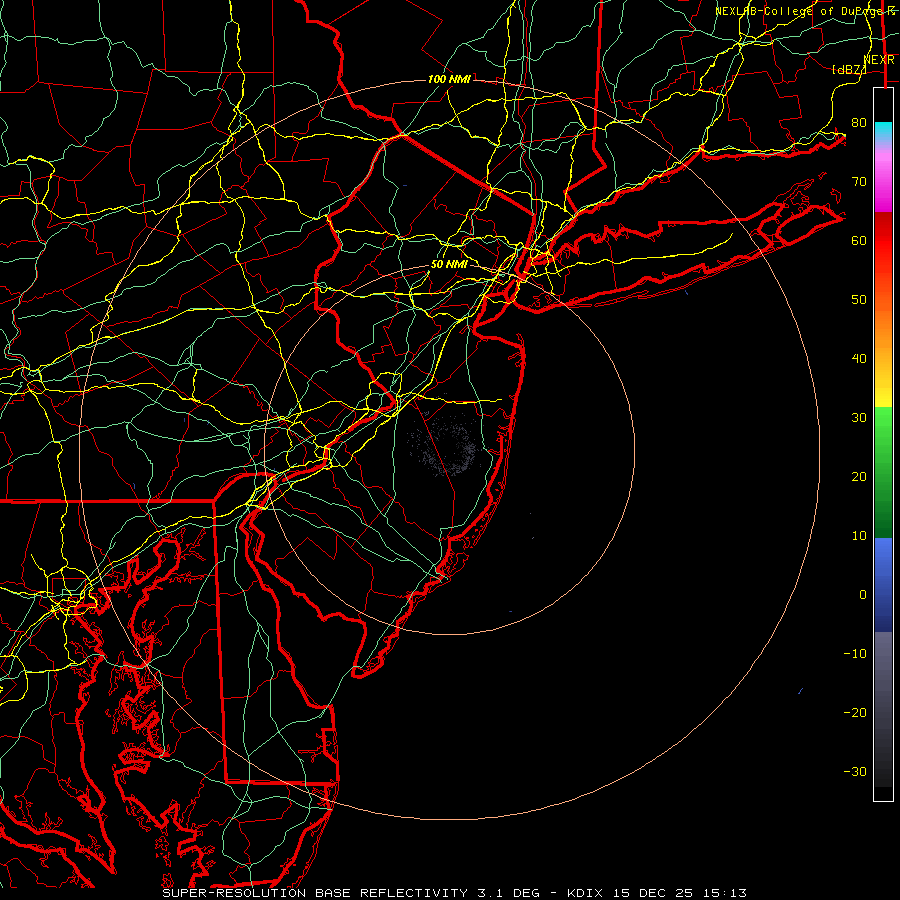Click the 60 value on dBZ scale

coord(859,241)
